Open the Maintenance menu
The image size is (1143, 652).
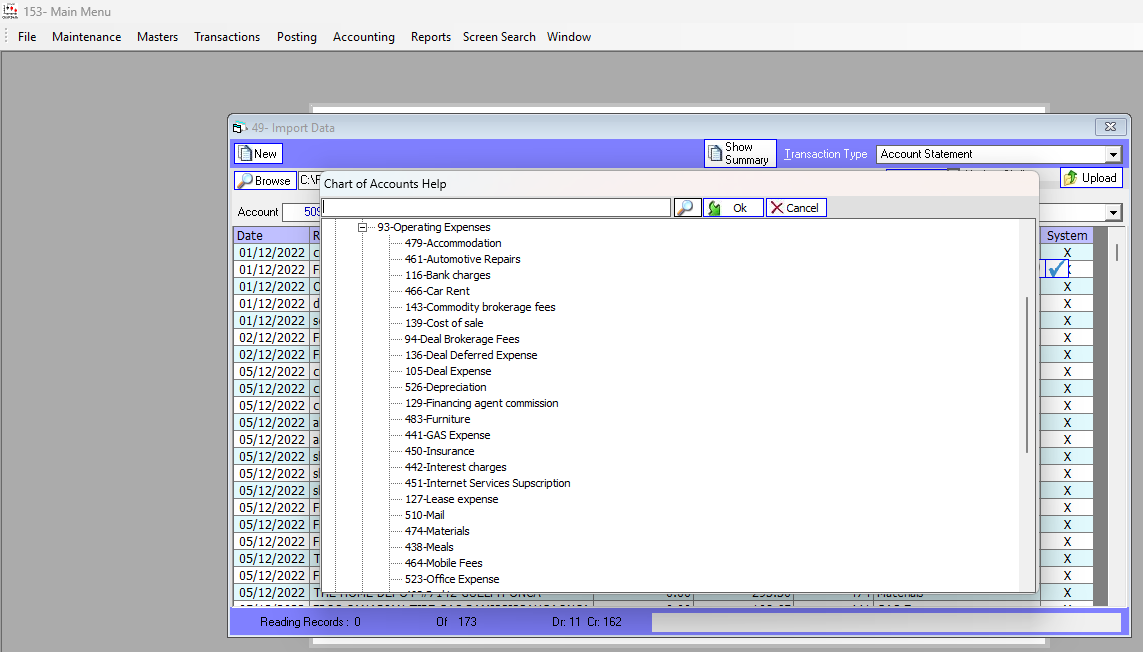[x=87, y=36]
